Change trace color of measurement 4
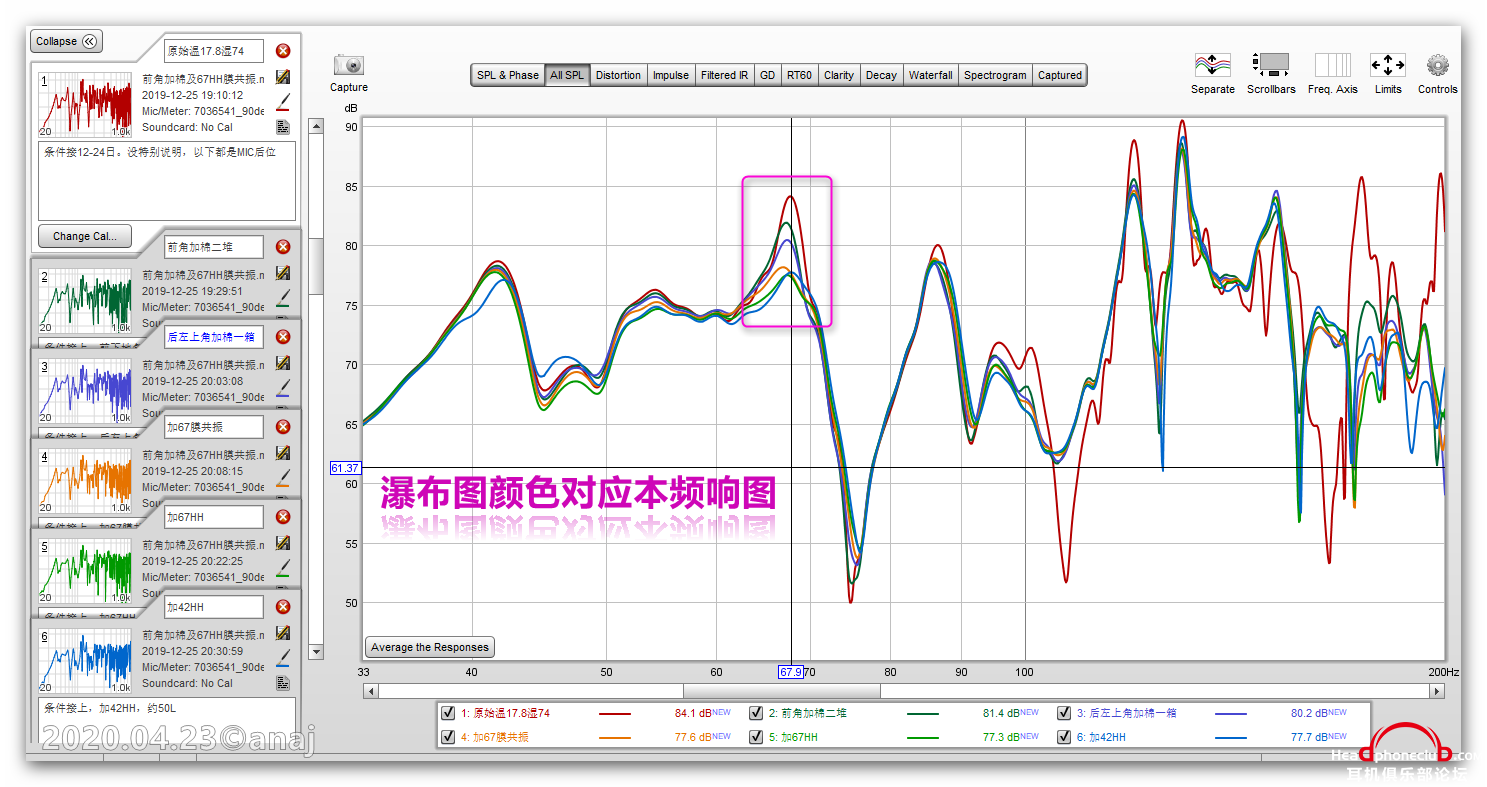Image resolution: width=1487 pixels, height=787 pixels. click(283, 477)
